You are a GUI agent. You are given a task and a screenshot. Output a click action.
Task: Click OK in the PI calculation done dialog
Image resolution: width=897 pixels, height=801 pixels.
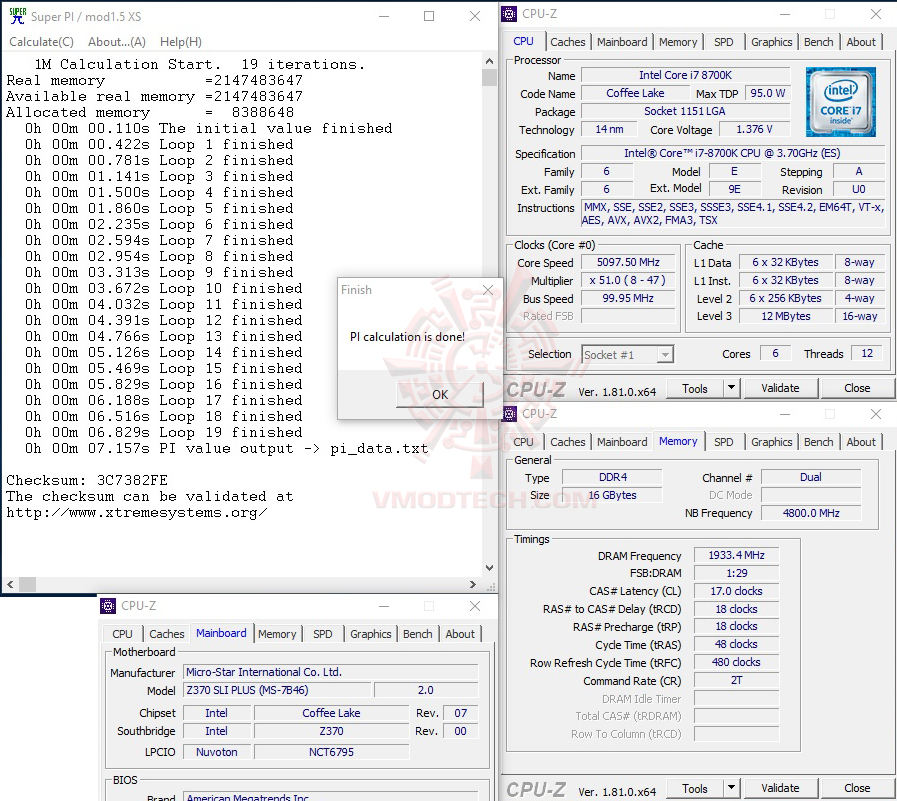(439, 394)
